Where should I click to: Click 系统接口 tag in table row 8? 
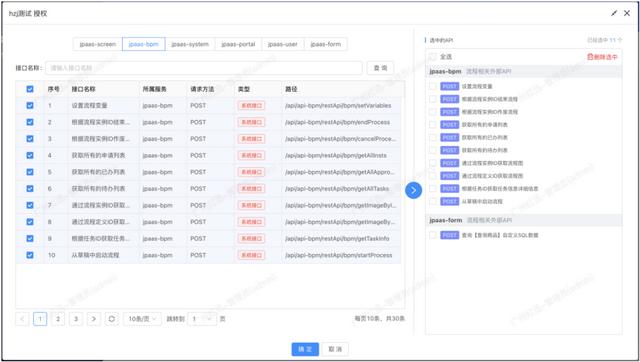(x=251, y=222)
